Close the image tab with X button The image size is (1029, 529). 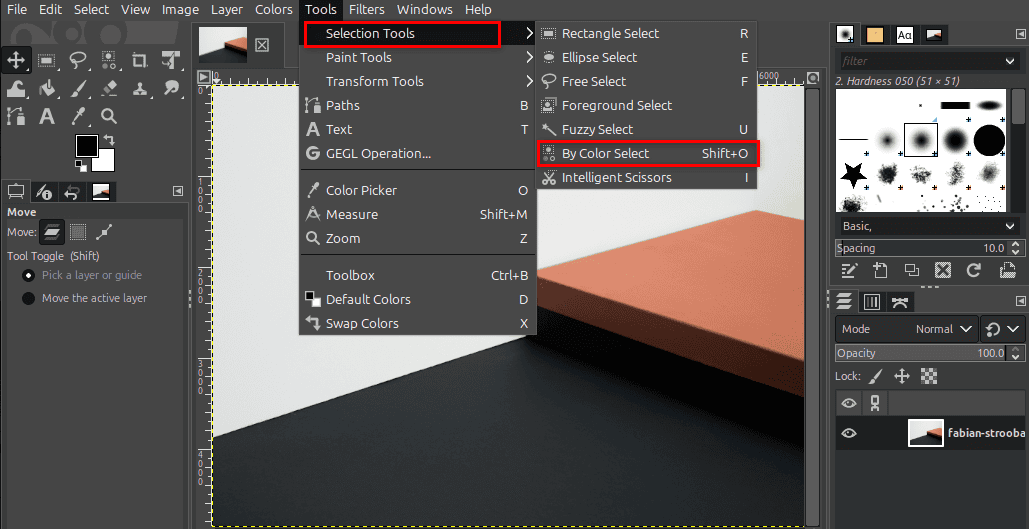click(262, 45)
